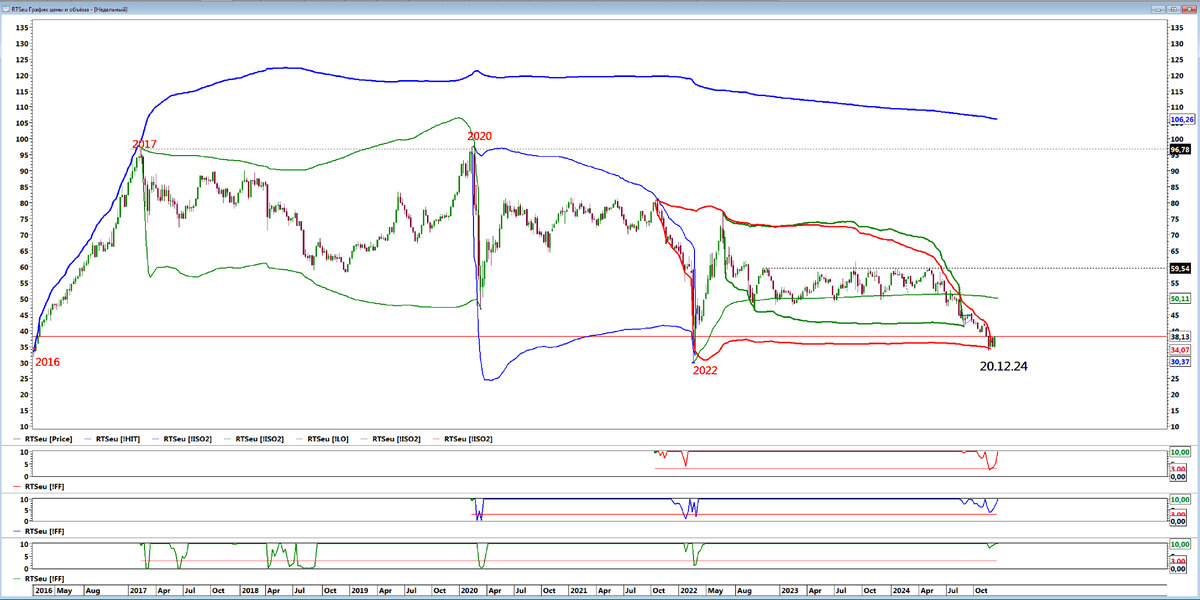Click the 20.12.24 date annotation

pyautogui.click(x=1004, y=367)
